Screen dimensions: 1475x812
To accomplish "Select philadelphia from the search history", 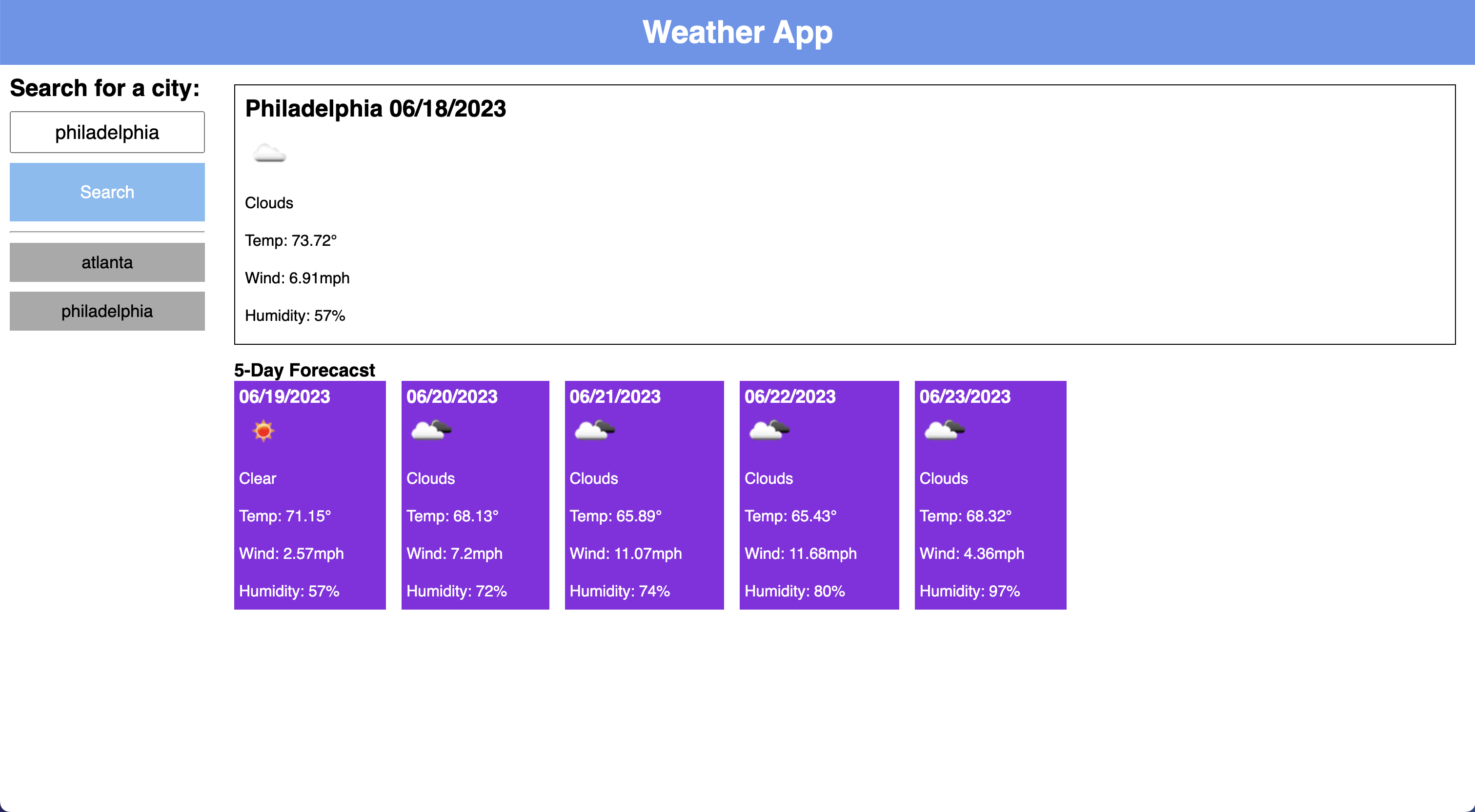I will pos(107,311).
